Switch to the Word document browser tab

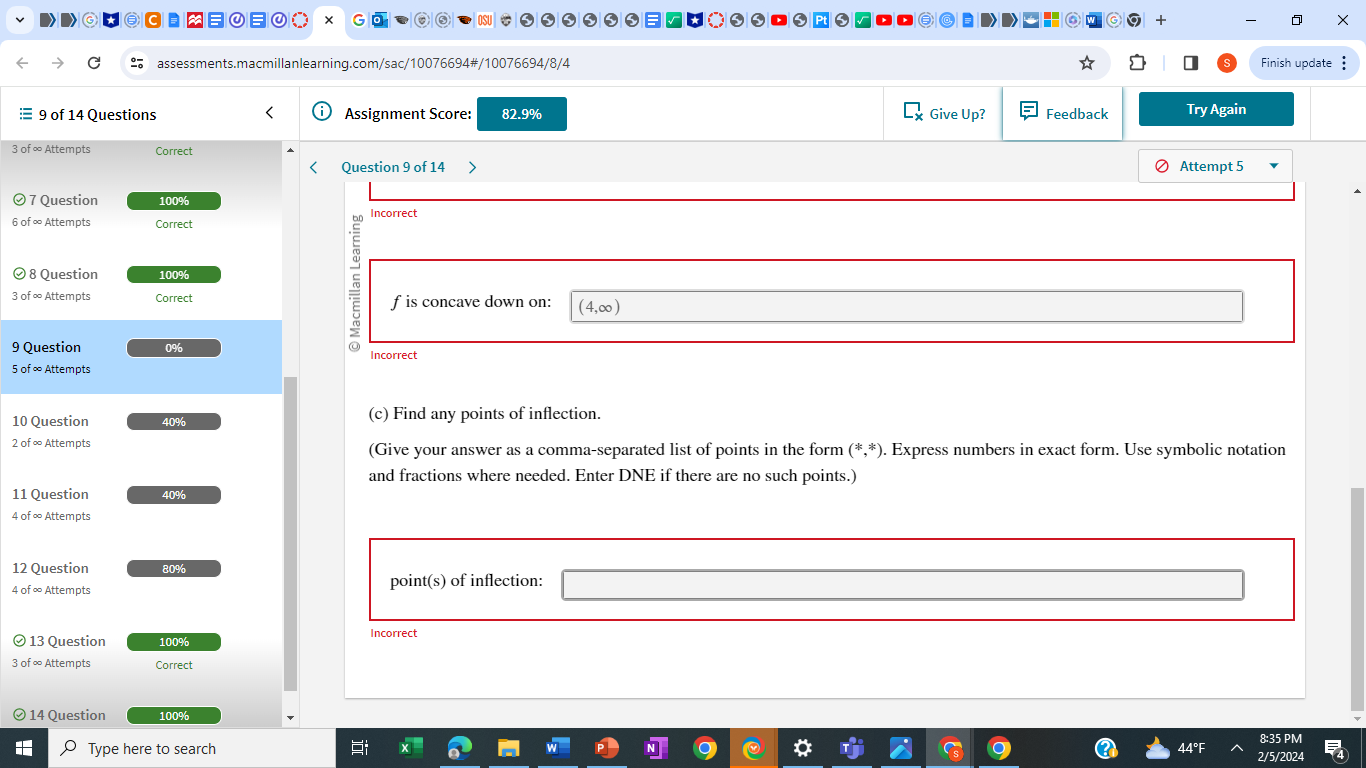[x=1093, y=20]
